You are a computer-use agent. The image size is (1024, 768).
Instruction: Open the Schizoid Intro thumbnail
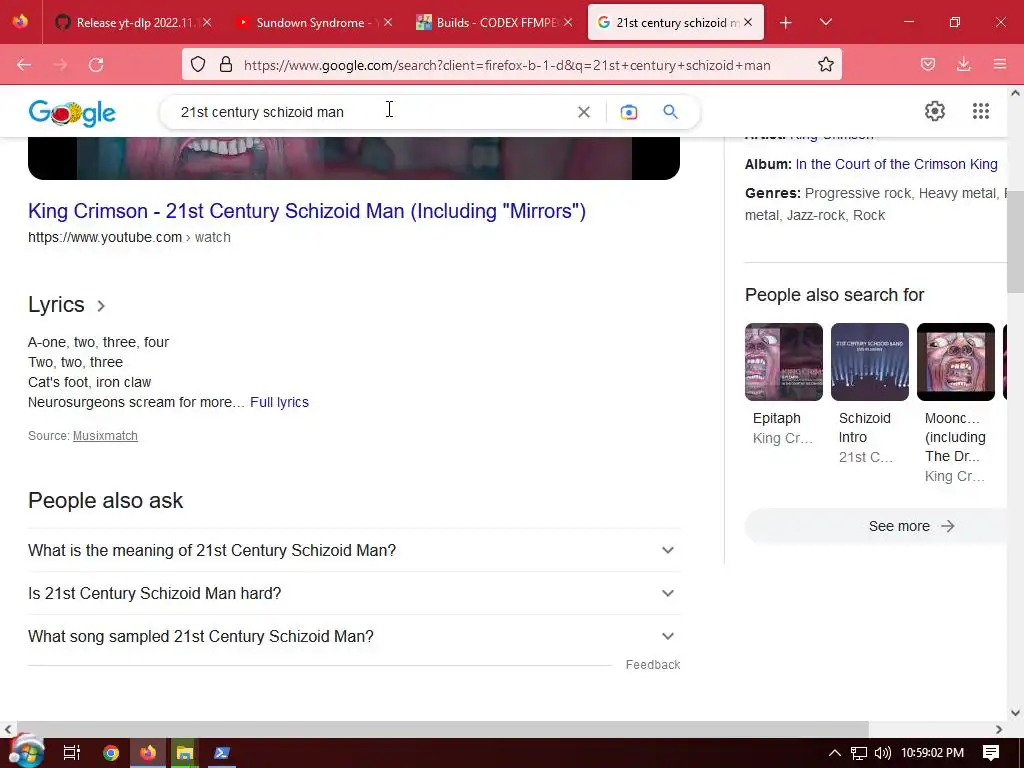click(x=870, y=362)
